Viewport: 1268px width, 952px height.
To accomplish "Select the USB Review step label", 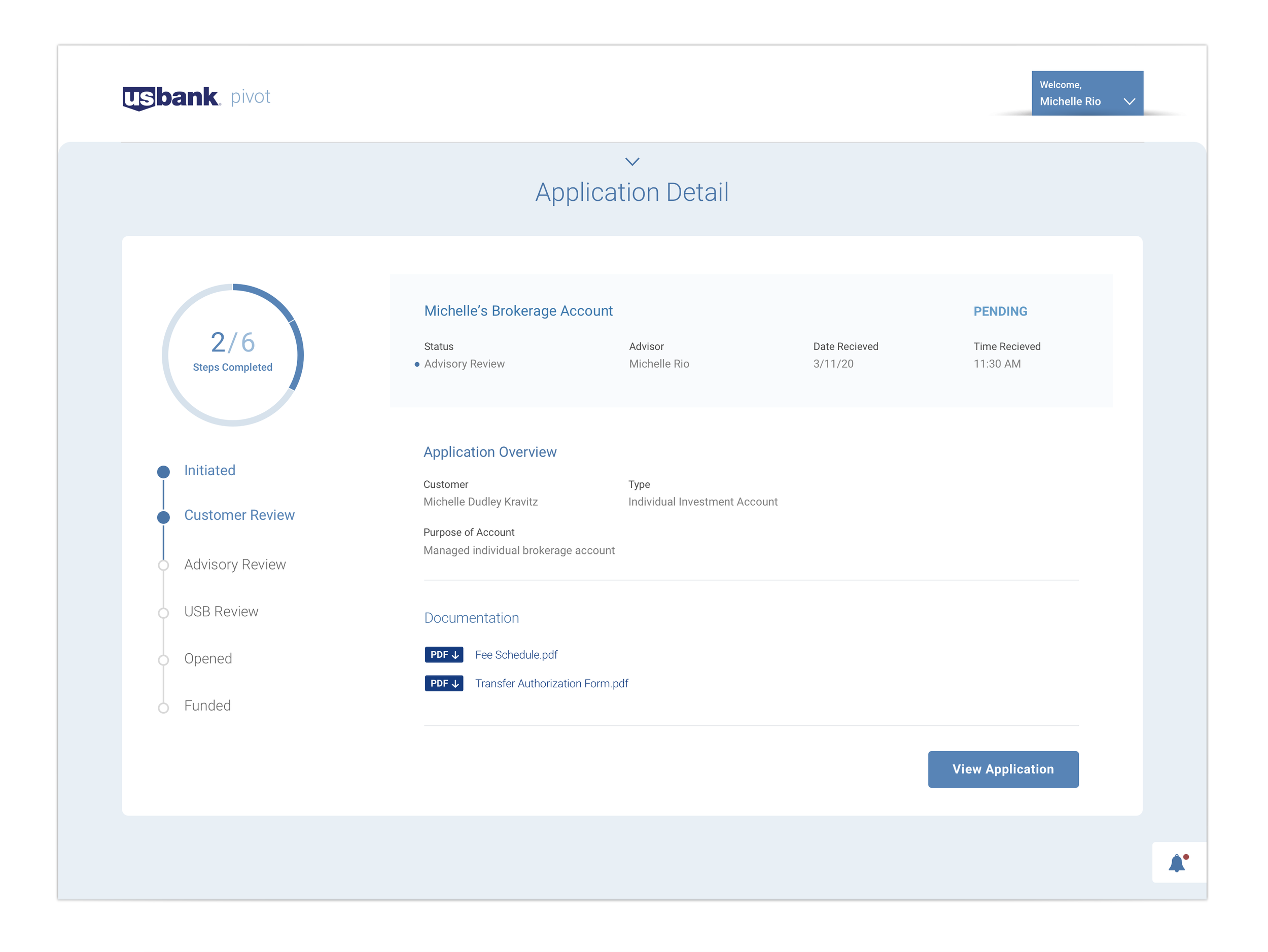I will tap(221, 612).
